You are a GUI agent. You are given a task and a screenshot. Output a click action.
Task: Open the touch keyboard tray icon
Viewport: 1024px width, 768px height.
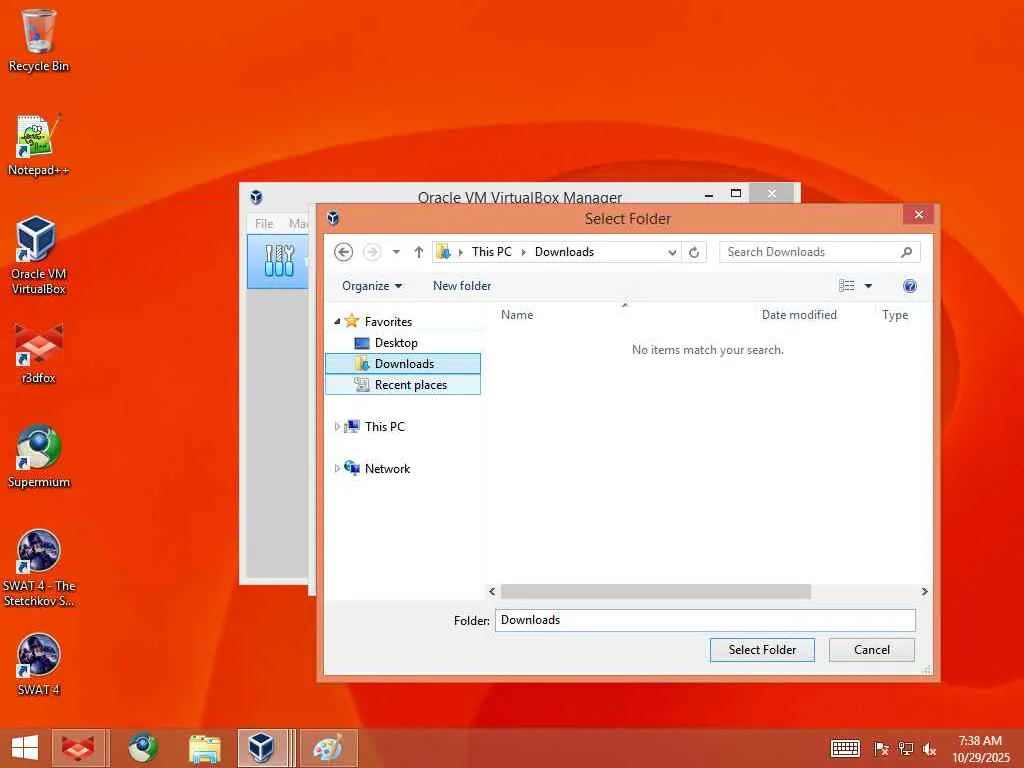pos(845,748)
